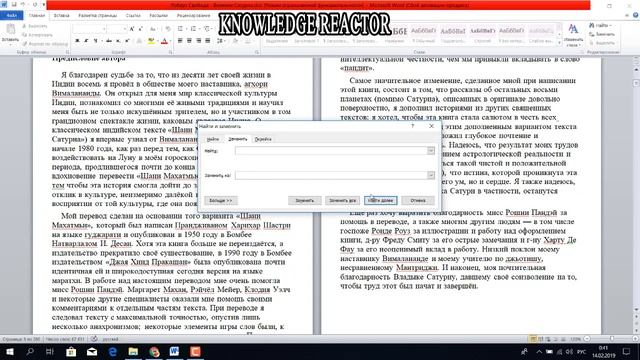Expand the Заменить на field history dropdown arrow

coord(431,175)
